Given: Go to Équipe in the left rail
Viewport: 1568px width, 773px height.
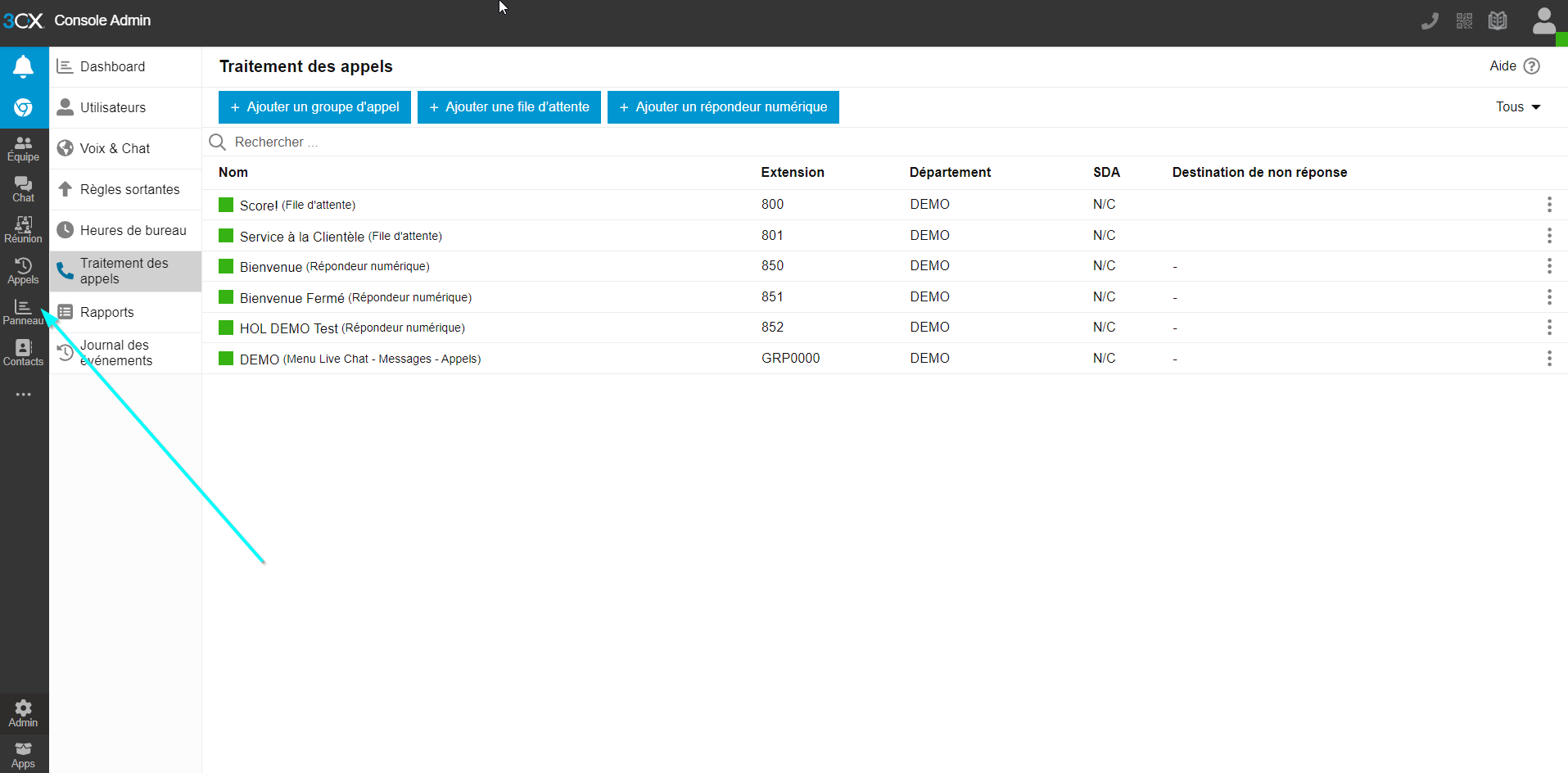Looking at the screenshot, I should (x=24, y=149).
